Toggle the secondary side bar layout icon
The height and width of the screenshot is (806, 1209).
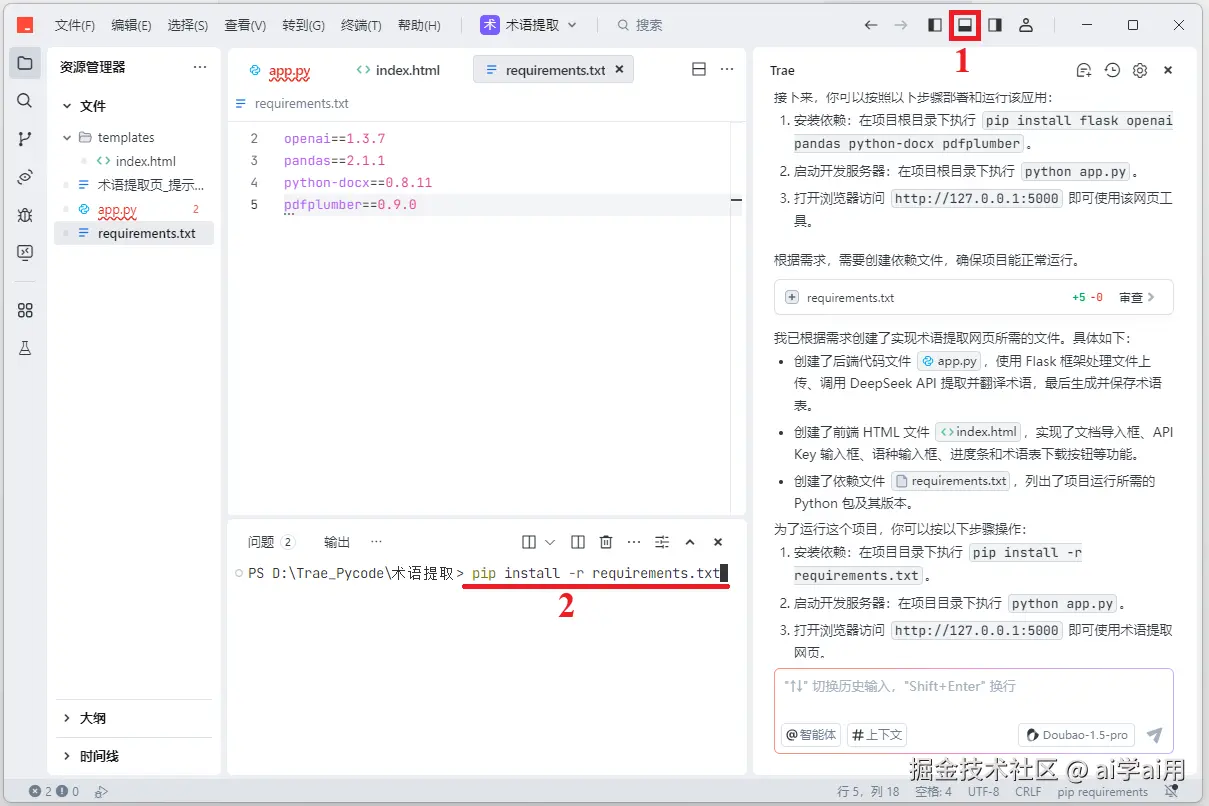point(995,25)
